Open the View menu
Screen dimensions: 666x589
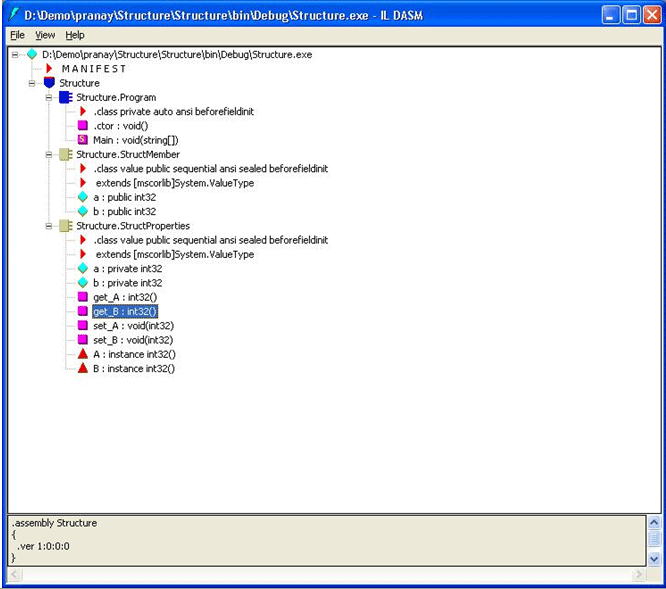[x=45, y=35]
